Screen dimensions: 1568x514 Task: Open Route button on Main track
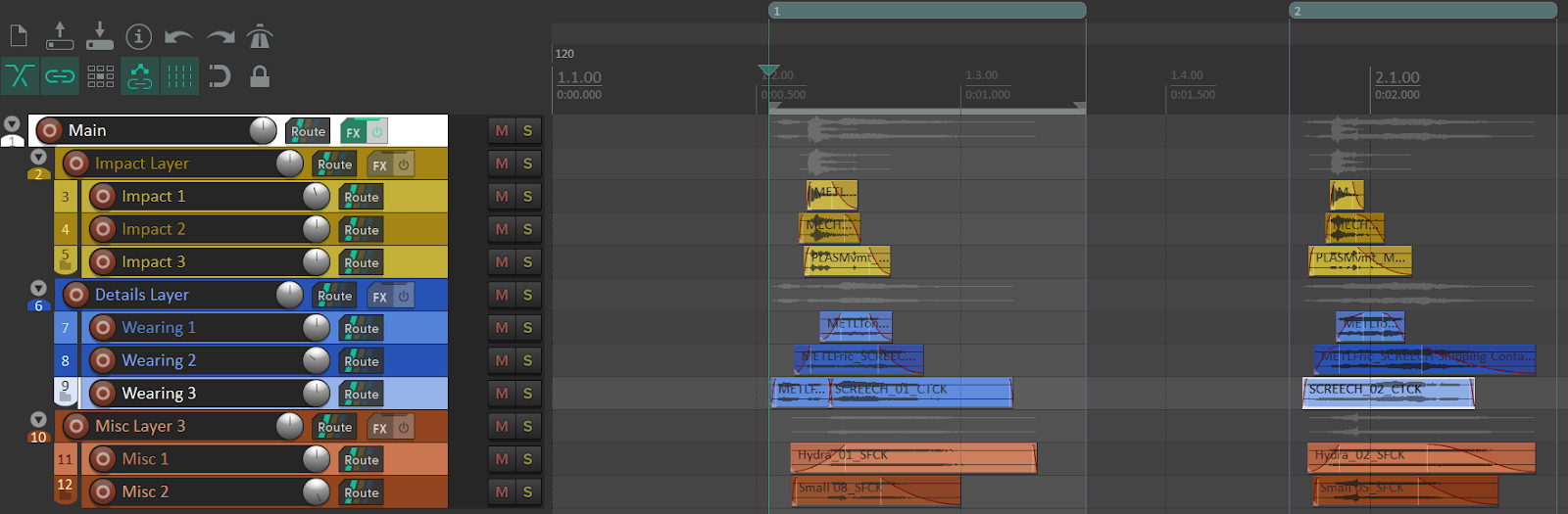pos(308,131)
